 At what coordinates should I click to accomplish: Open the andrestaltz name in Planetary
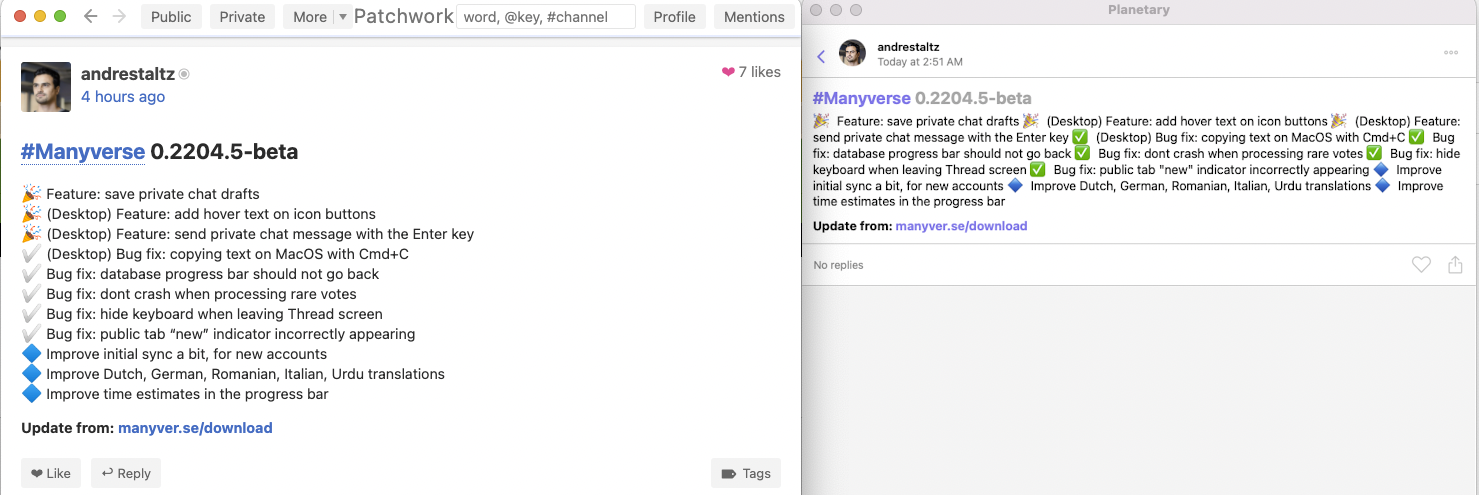click(908, 47)
